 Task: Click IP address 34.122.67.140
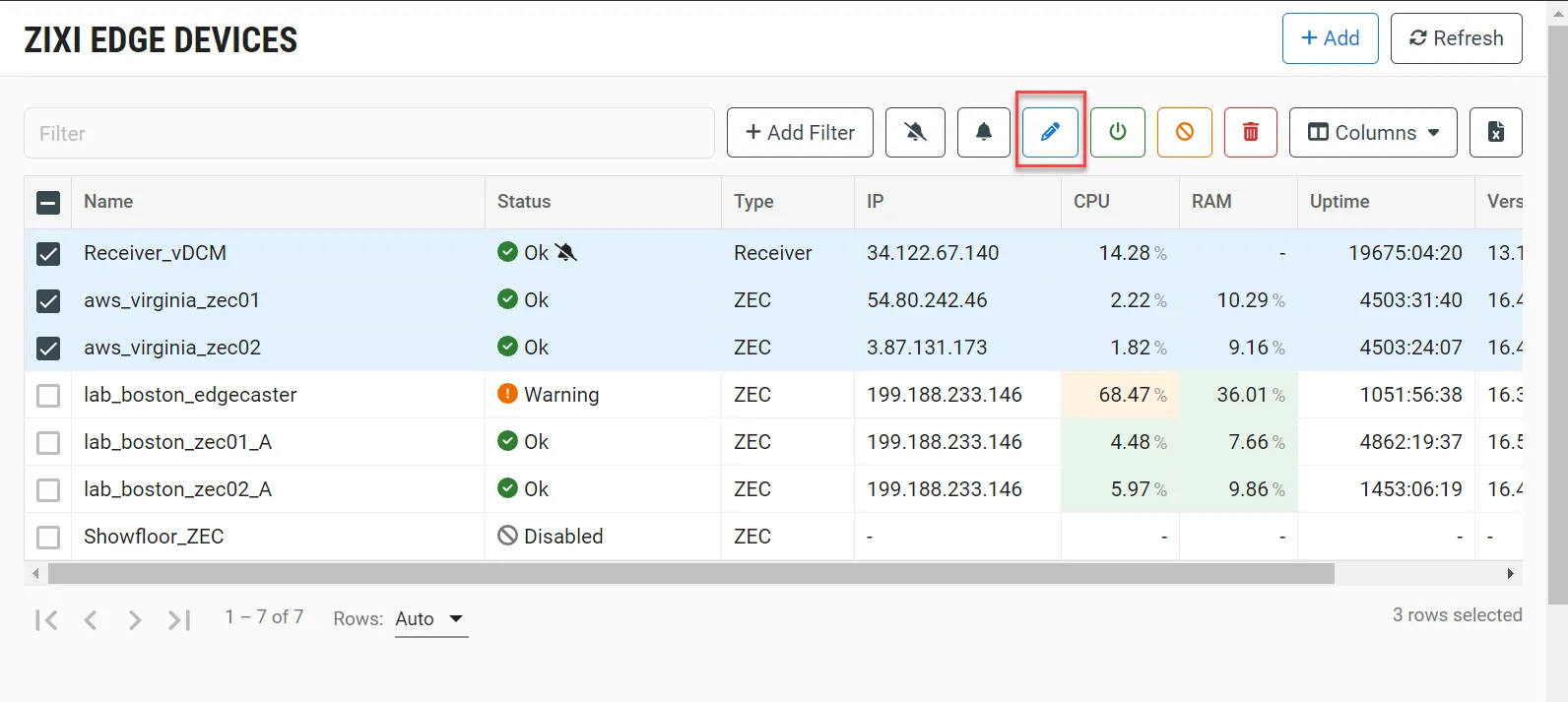click(x=933, y=252)
